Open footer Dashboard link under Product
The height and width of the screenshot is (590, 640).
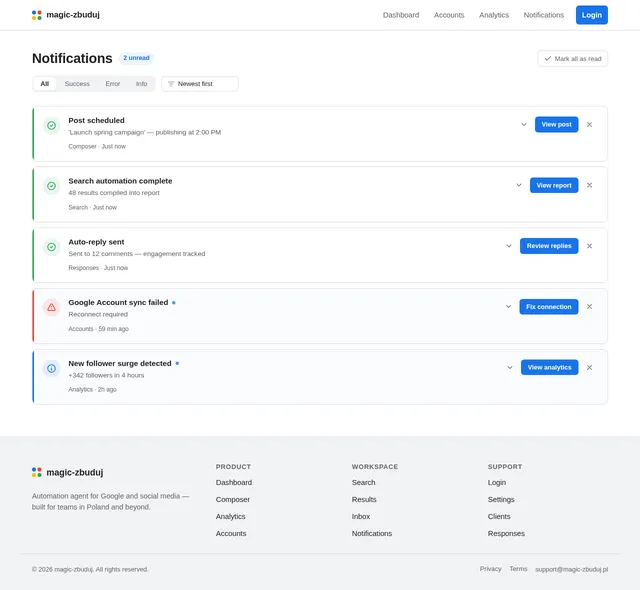(x=234, y=483)
